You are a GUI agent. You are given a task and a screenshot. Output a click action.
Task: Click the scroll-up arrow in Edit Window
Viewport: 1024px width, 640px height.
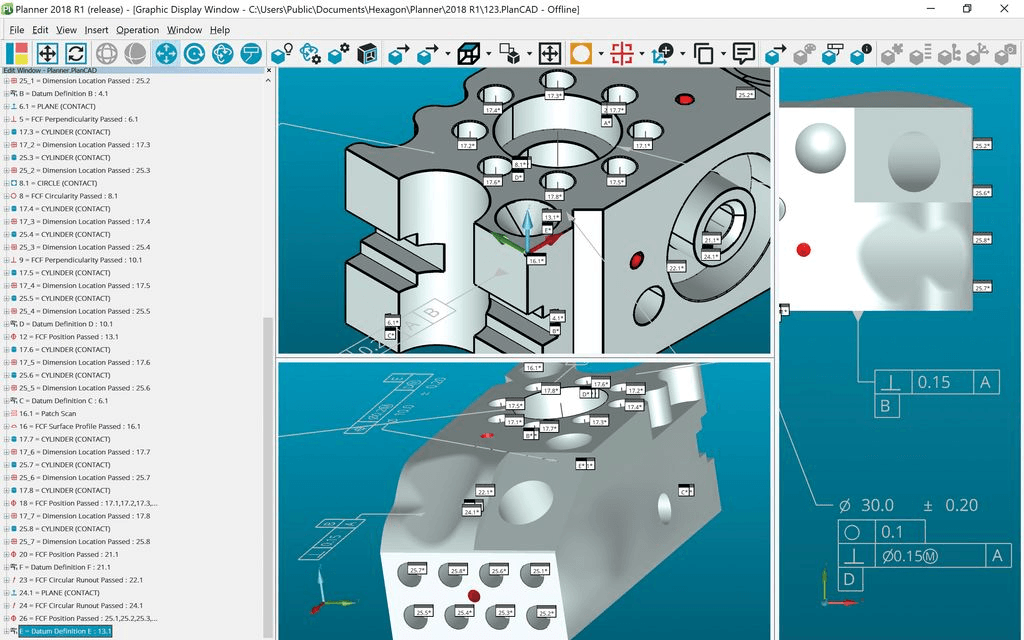(268, 80)
